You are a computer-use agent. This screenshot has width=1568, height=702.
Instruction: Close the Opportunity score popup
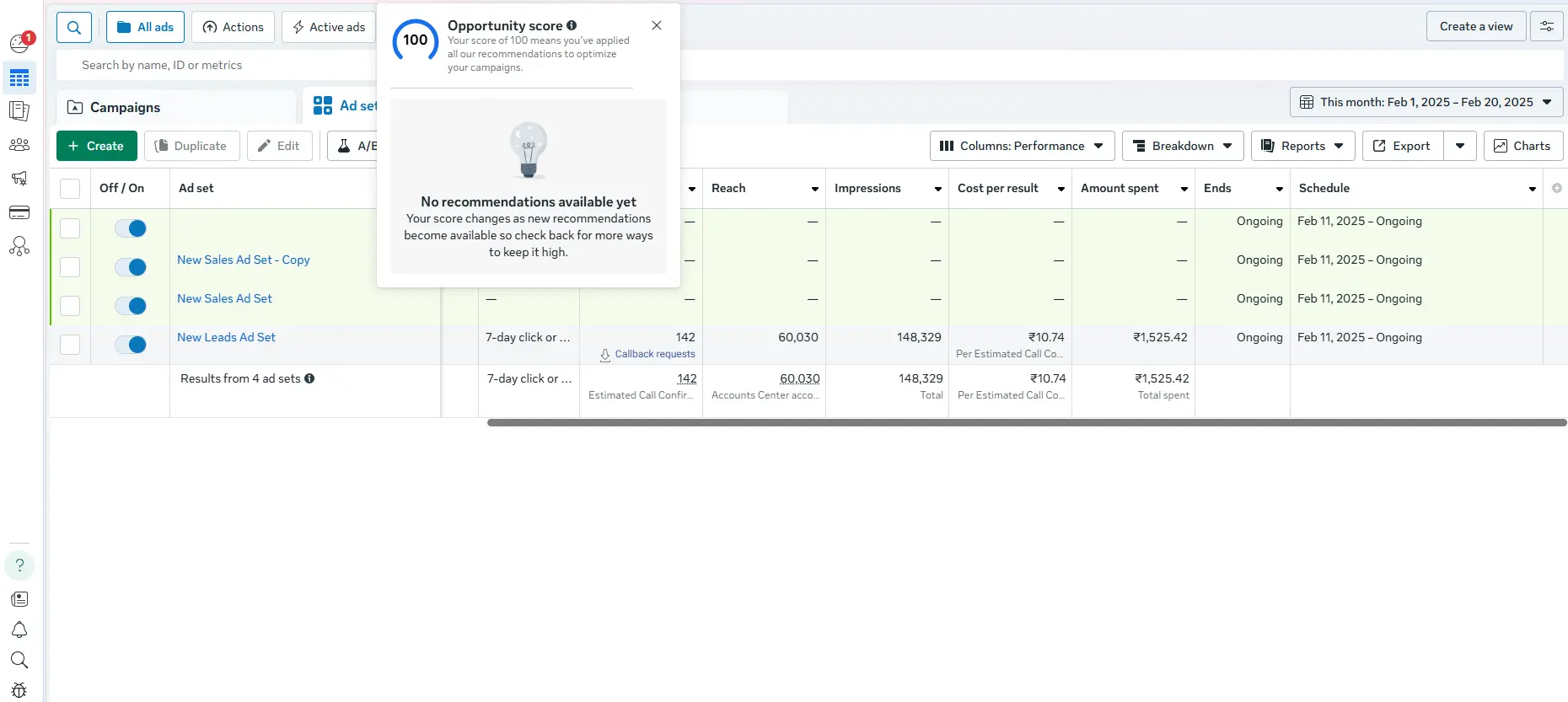coord(657,26)
